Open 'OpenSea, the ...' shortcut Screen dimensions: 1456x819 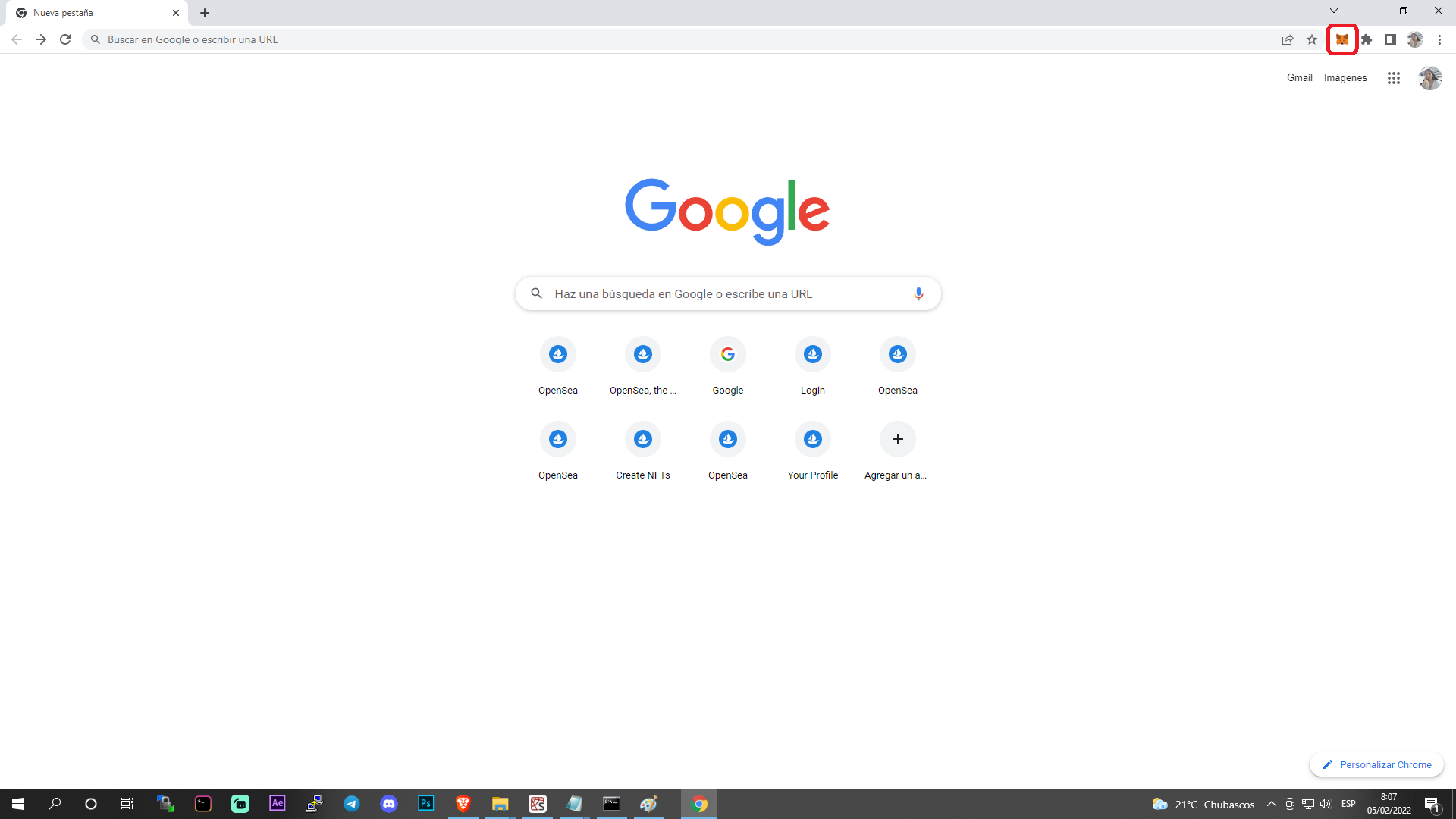pyautogui.click(x=643, y=367)
